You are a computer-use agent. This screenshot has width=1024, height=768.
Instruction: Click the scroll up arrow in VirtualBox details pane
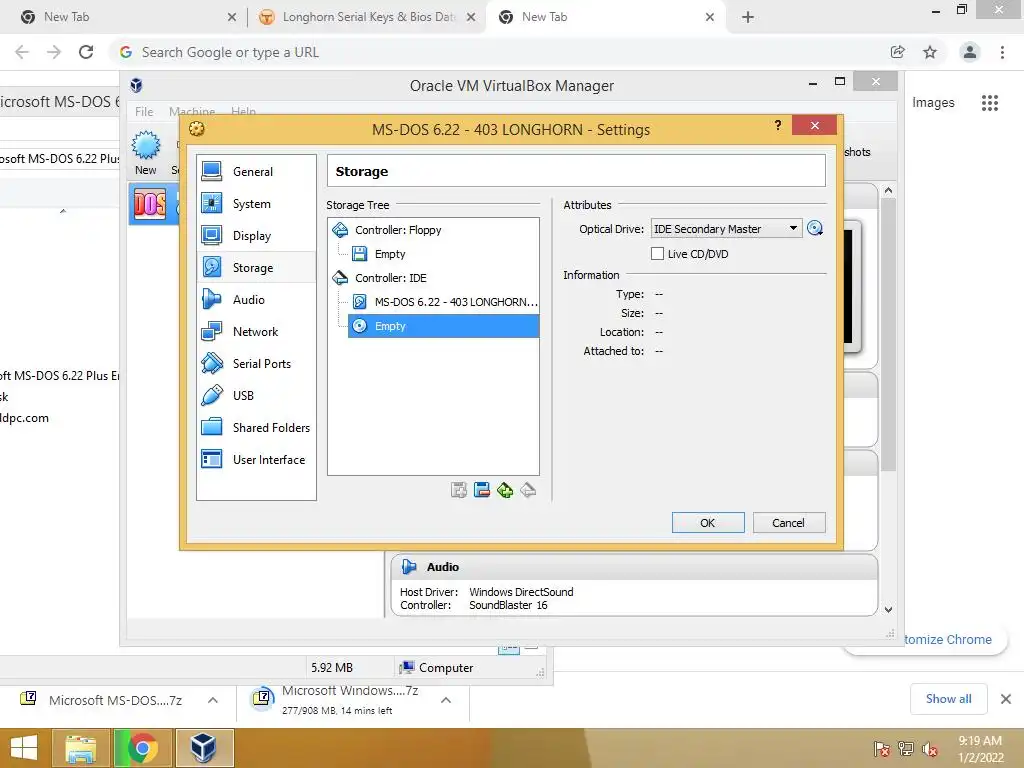point(888,190)
